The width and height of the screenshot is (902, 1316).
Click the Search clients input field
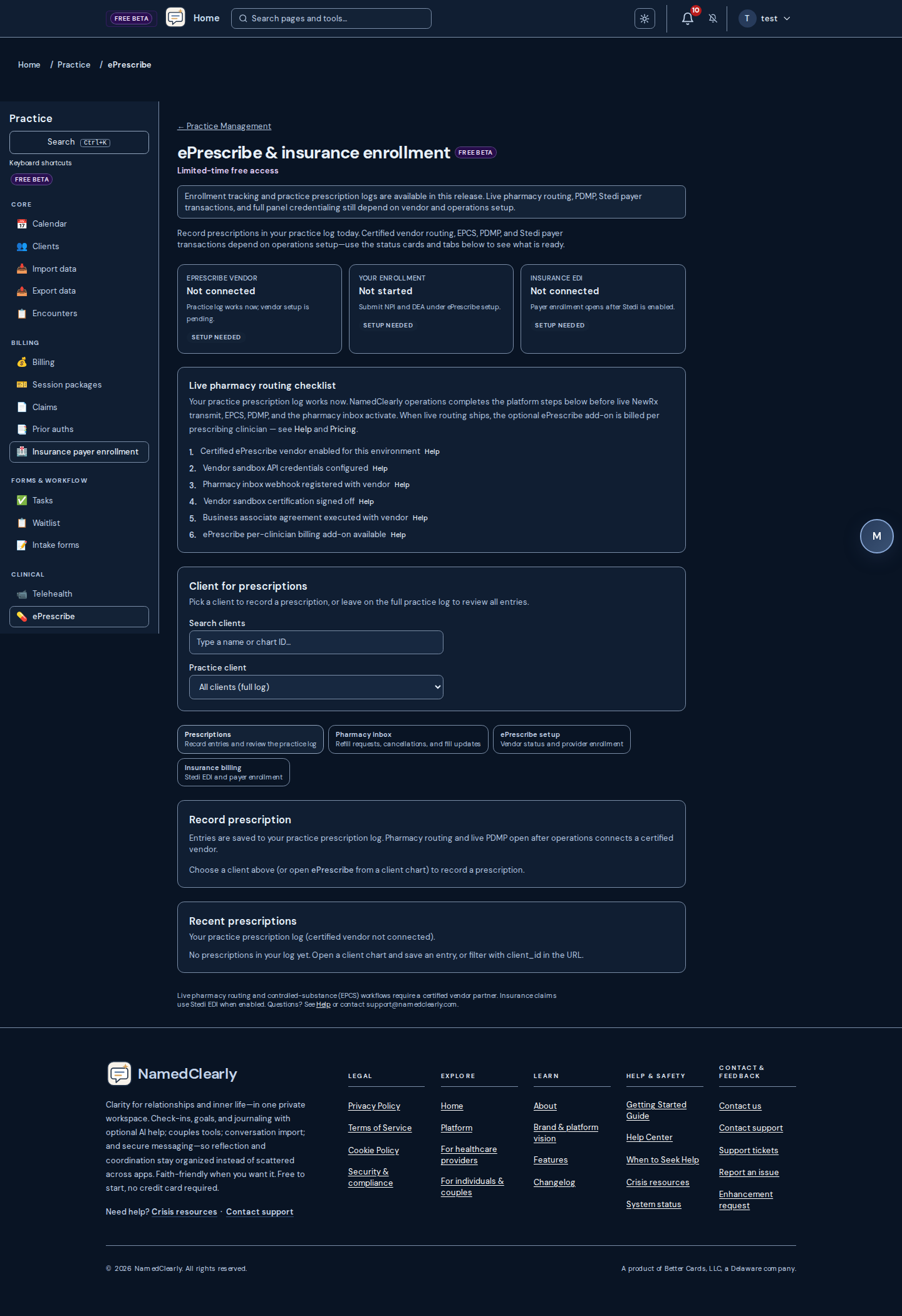coord(316,642)
